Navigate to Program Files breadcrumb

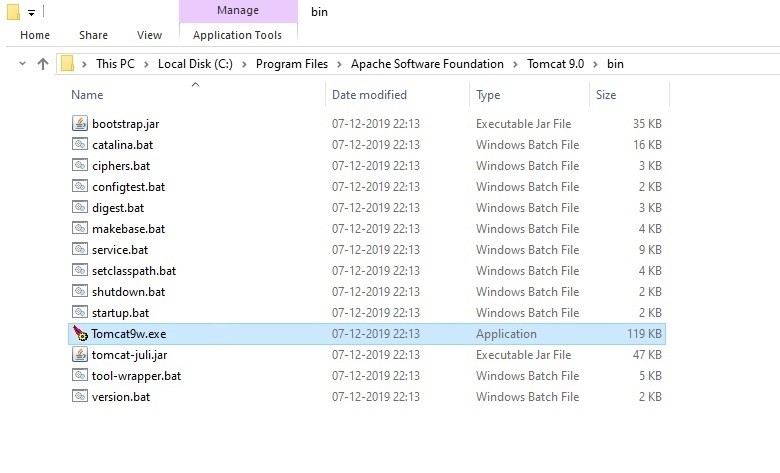292,64
